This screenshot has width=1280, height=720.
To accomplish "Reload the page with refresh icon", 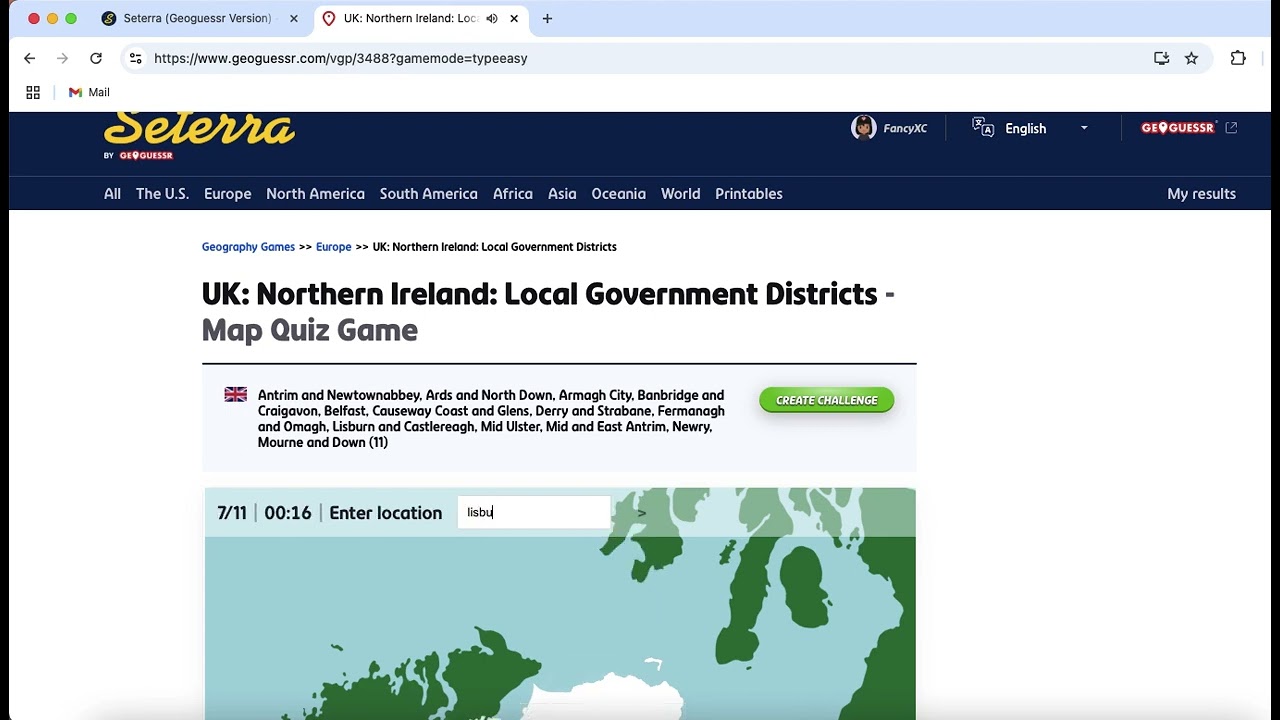I will [96, 58].
